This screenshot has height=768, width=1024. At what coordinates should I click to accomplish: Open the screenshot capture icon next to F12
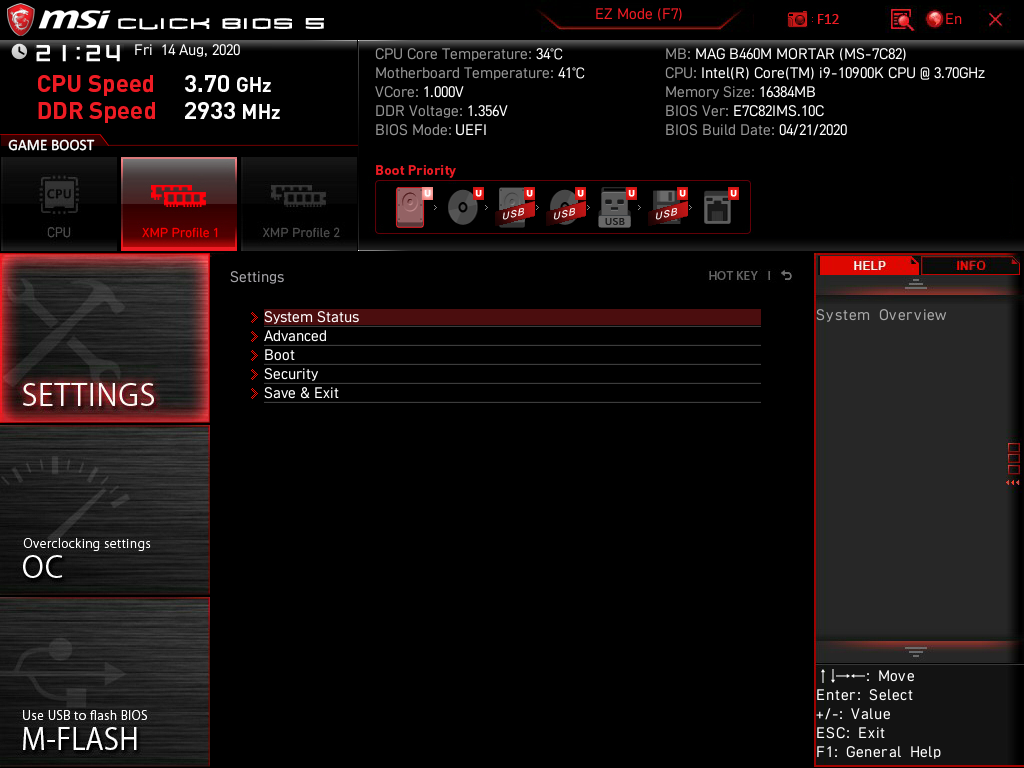click(798, 19)
